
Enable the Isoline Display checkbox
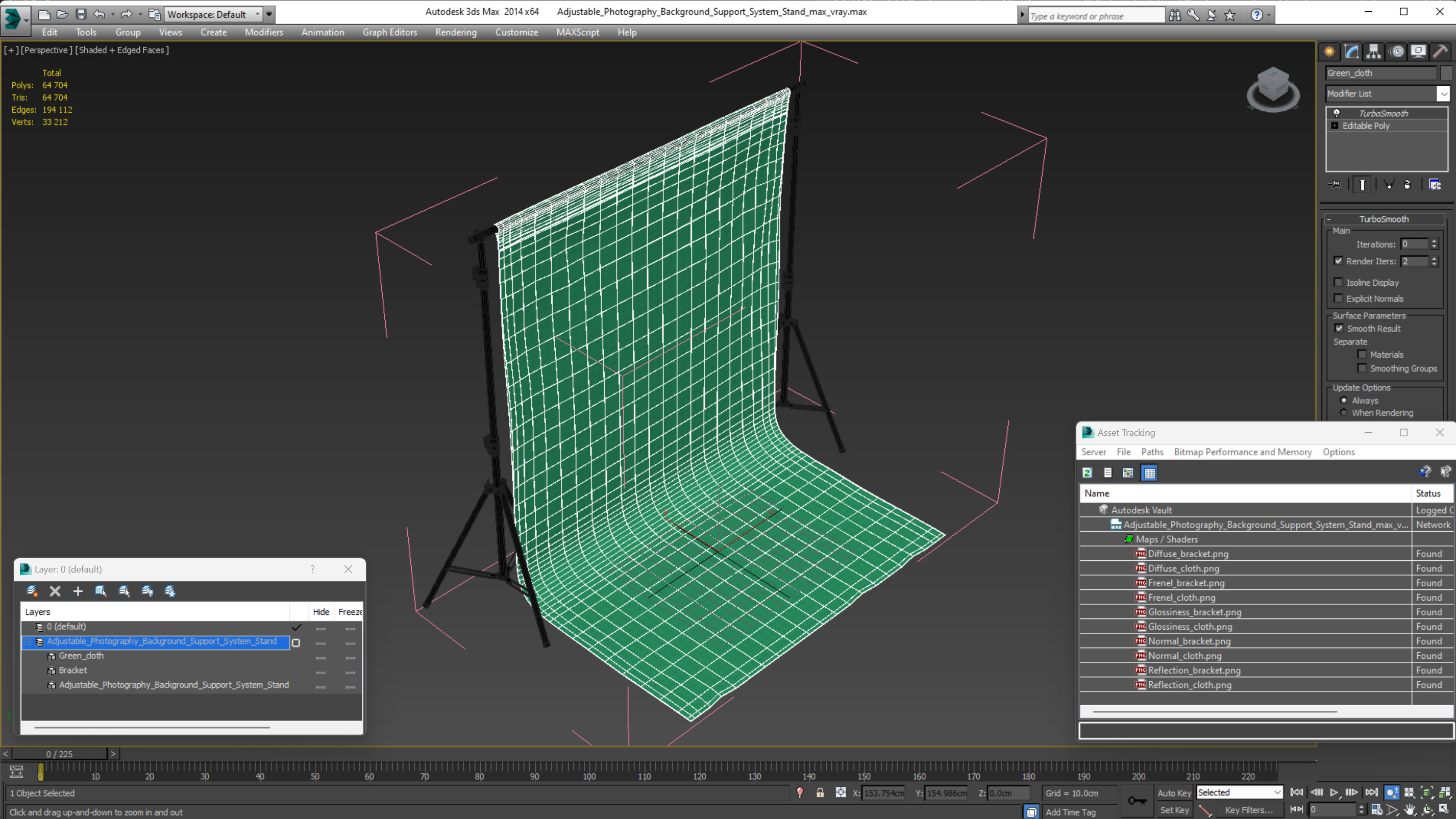(1339, 283)
